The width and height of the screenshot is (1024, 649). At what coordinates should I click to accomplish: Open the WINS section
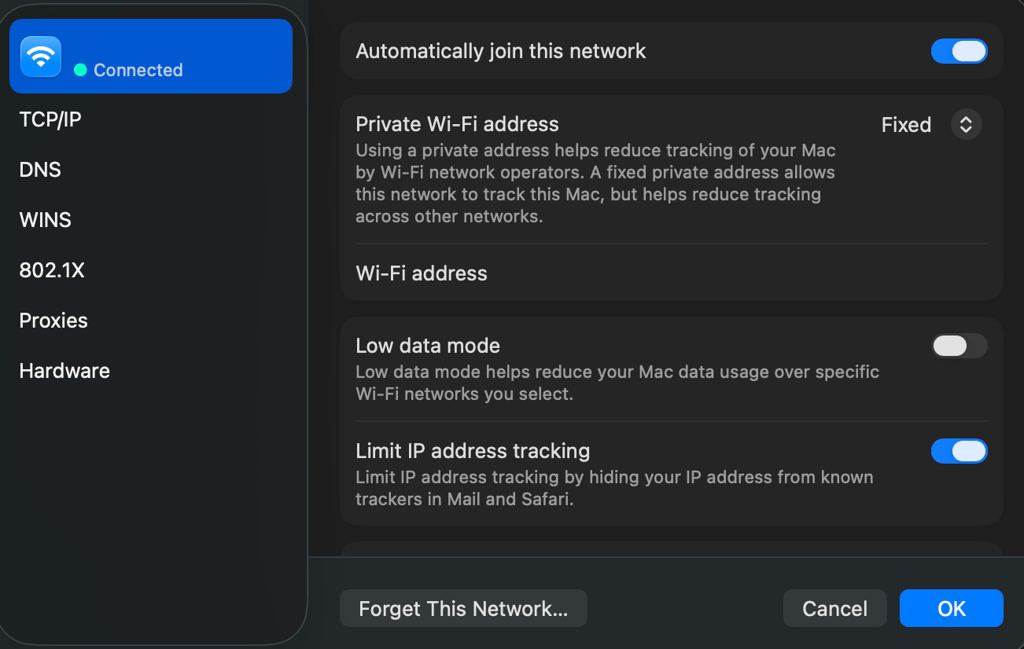point(45,220)
